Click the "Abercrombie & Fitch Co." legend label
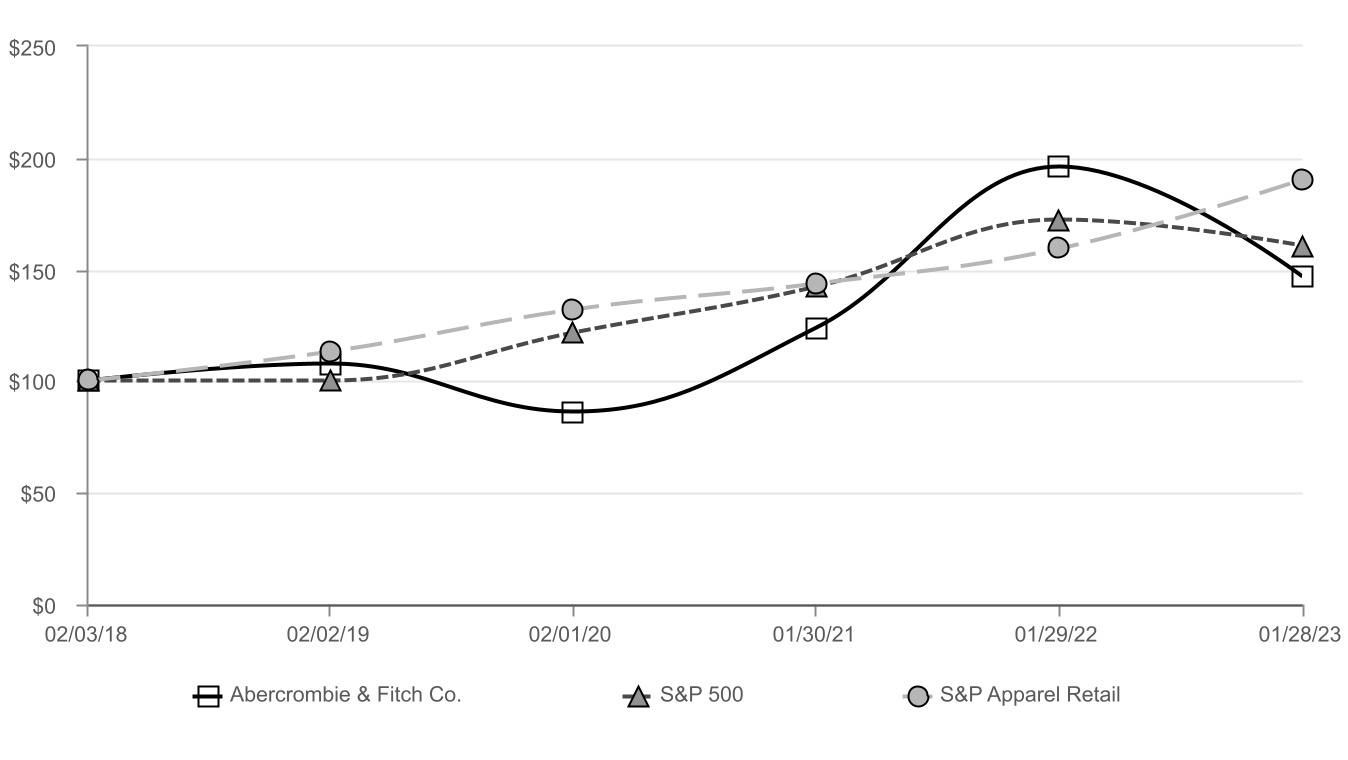Image resolution: width=1348 pixels, height=760 pixels. tap(345, 695)
